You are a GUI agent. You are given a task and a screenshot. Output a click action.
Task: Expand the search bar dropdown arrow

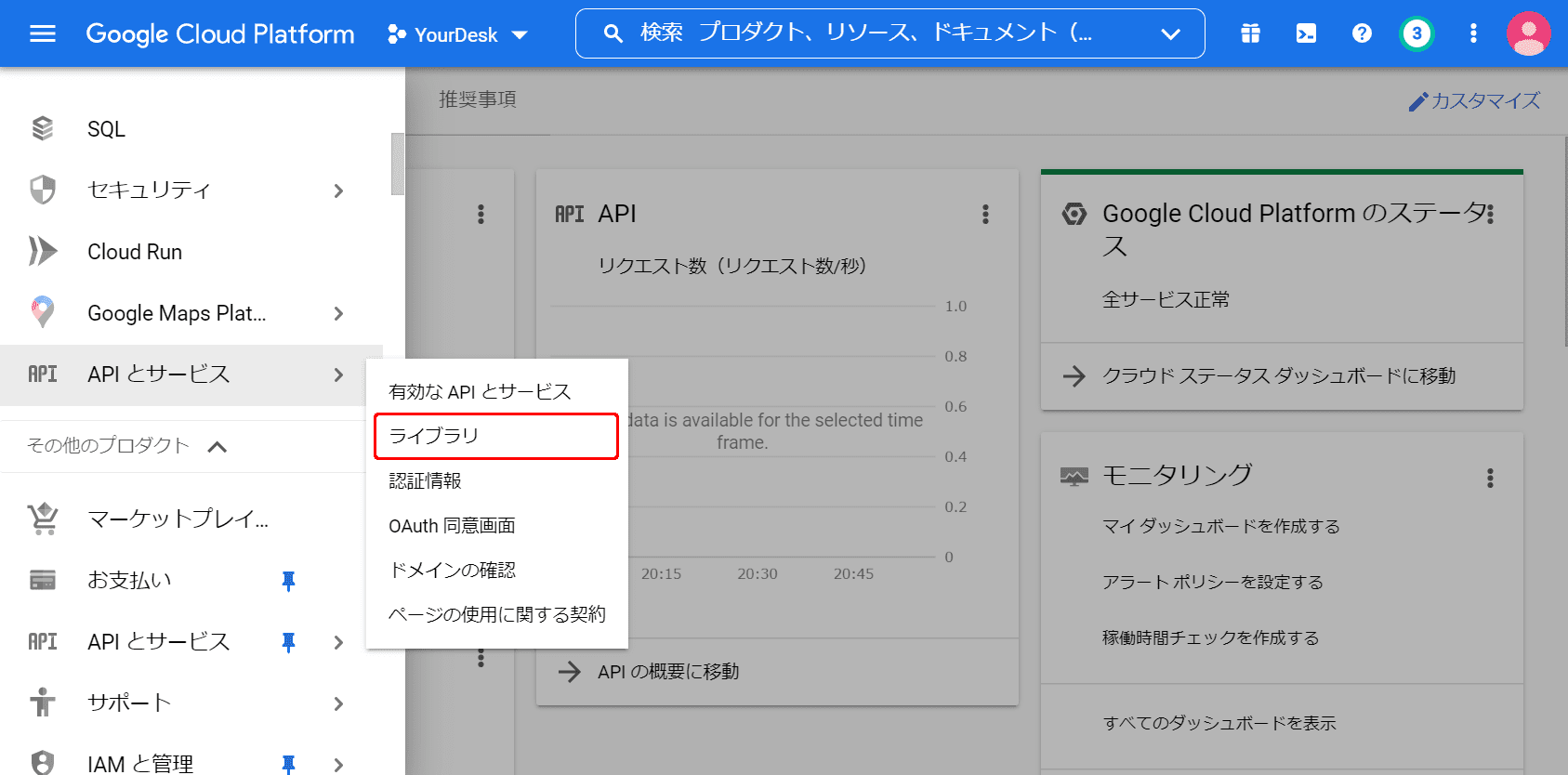click(1170, 34)
